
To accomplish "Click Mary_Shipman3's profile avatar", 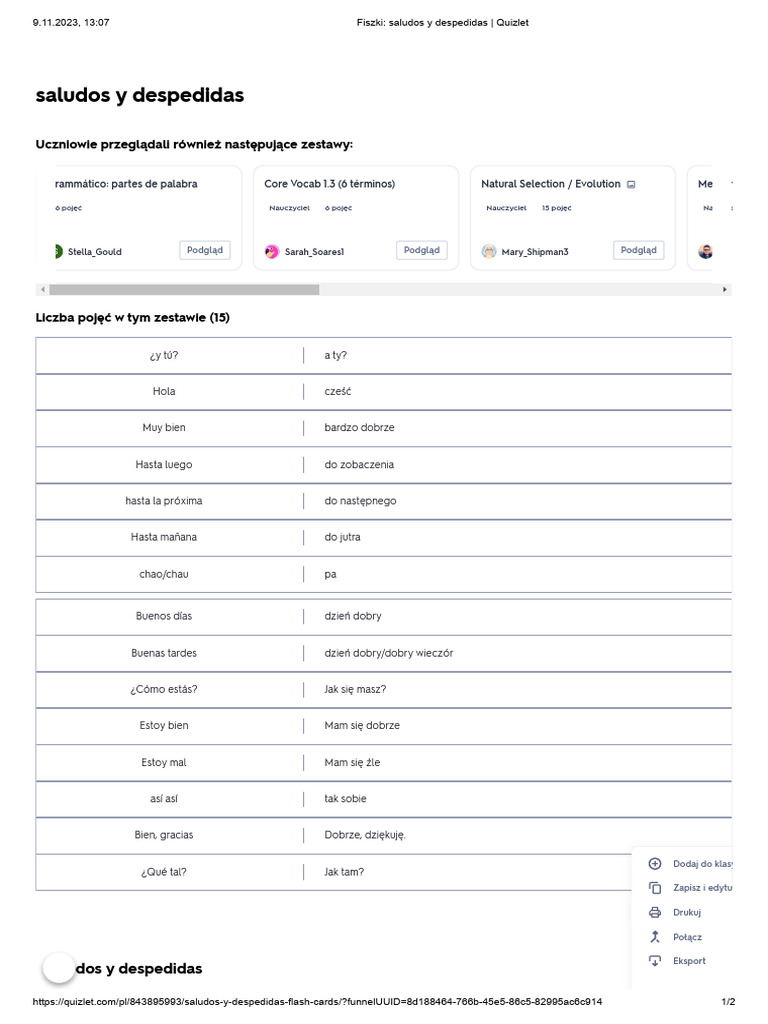I will click(489, 252).
